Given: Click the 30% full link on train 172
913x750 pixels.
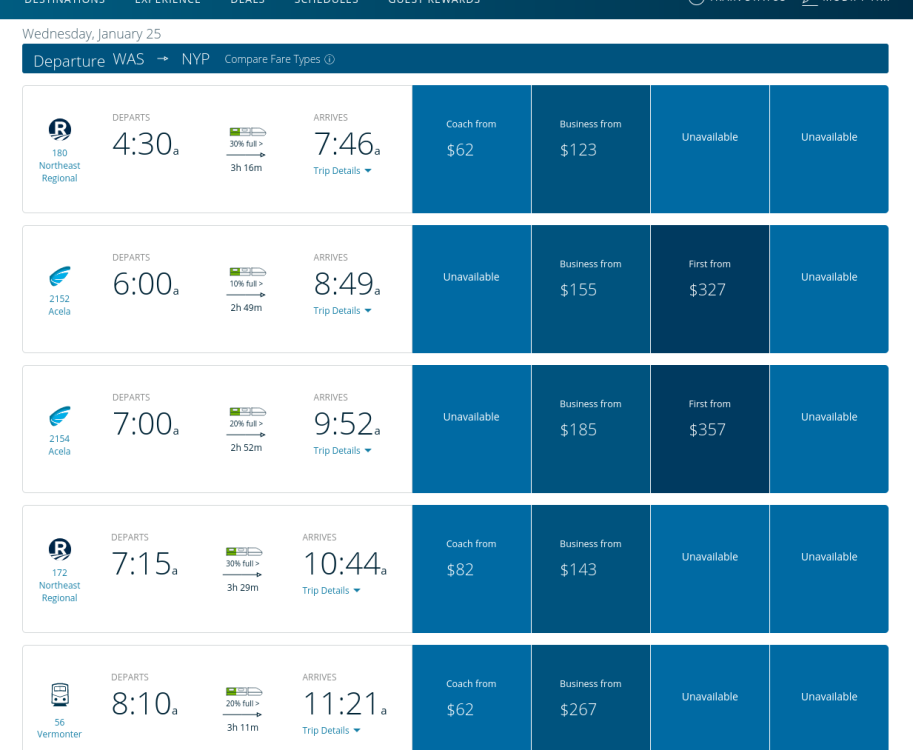Looking at the screenshot, I should coord(243,564).
